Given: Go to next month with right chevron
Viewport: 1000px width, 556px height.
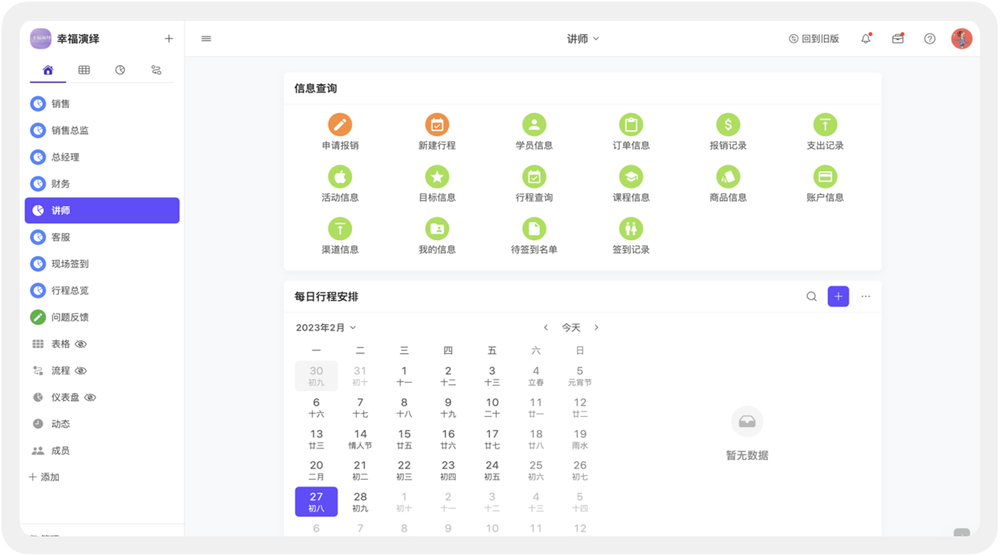Looking at the screenshot, I should tap(597, 327).
